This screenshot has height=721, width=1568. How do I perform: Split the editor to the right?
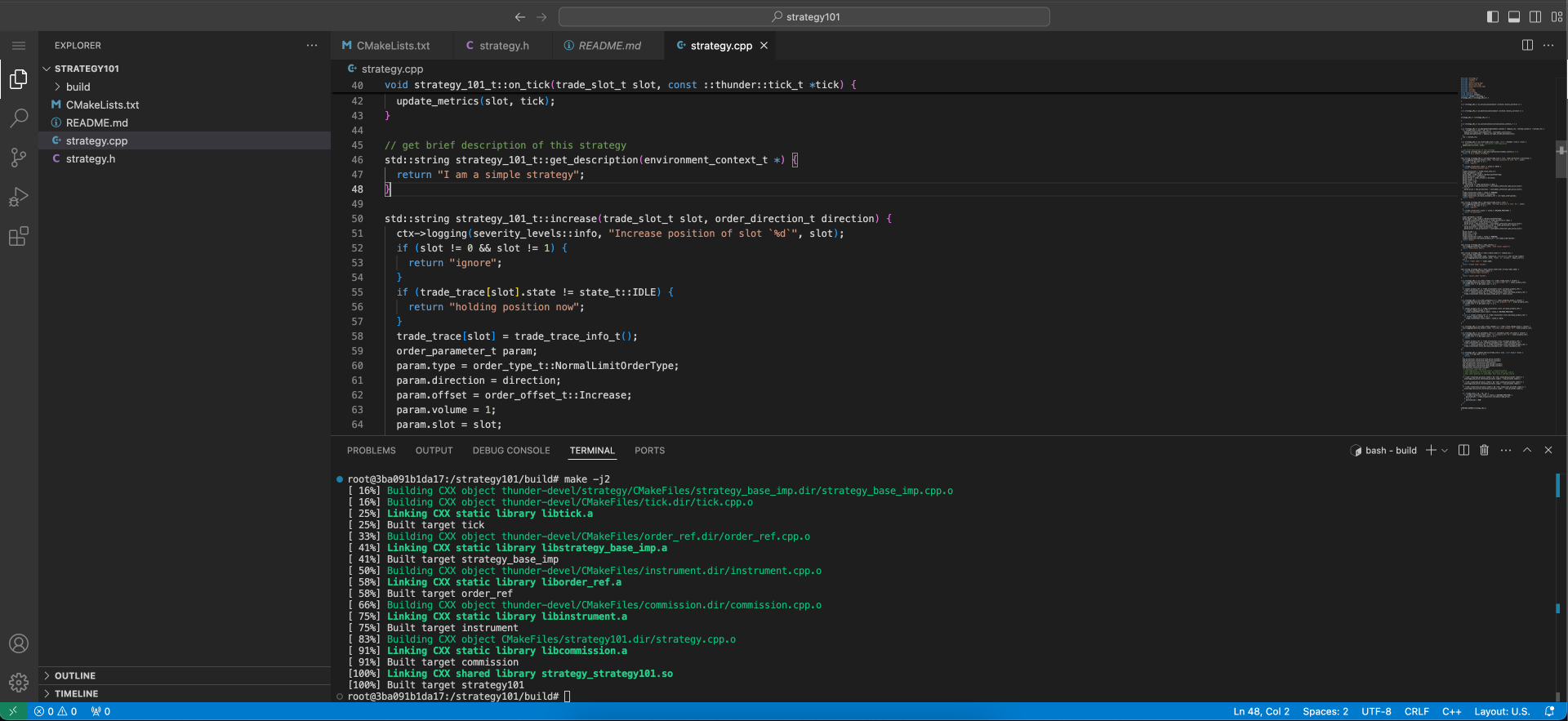click(x=1527, y=45)
